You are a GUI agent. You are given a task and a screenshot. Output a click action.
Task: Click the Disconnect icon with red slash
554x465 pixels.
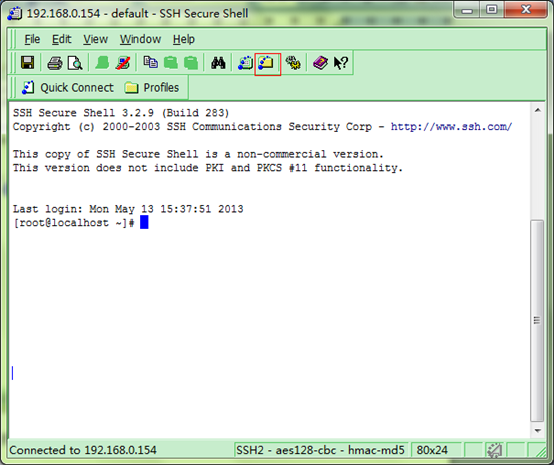(x=123, y=63)
